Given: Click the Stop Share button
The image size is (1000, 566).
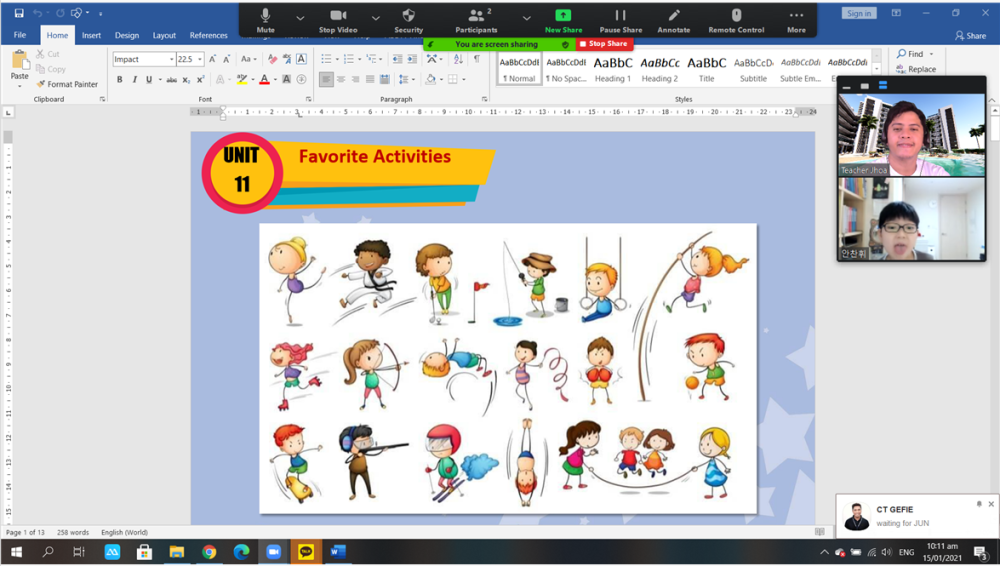Looking at the screenshot, I should (603, 43).
